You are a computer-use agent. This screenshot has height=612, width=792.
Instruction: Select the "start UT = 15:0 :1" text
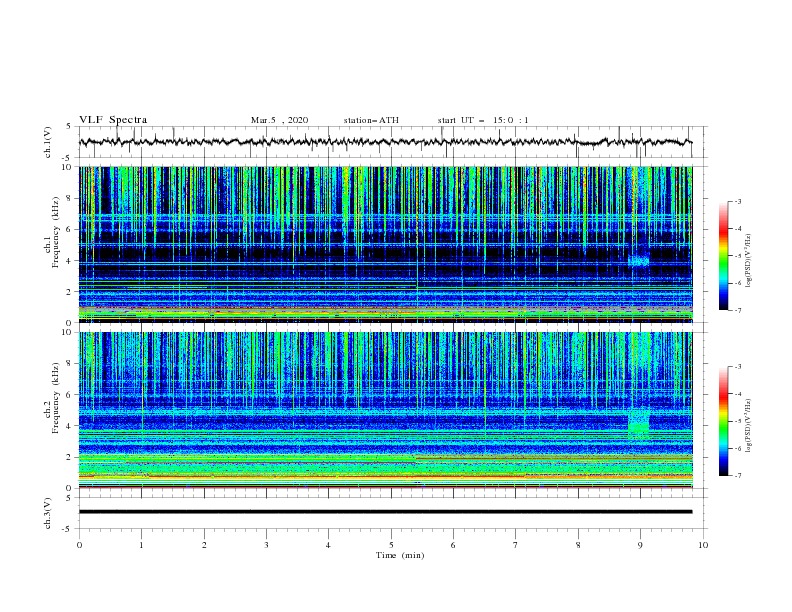point(483,120)
